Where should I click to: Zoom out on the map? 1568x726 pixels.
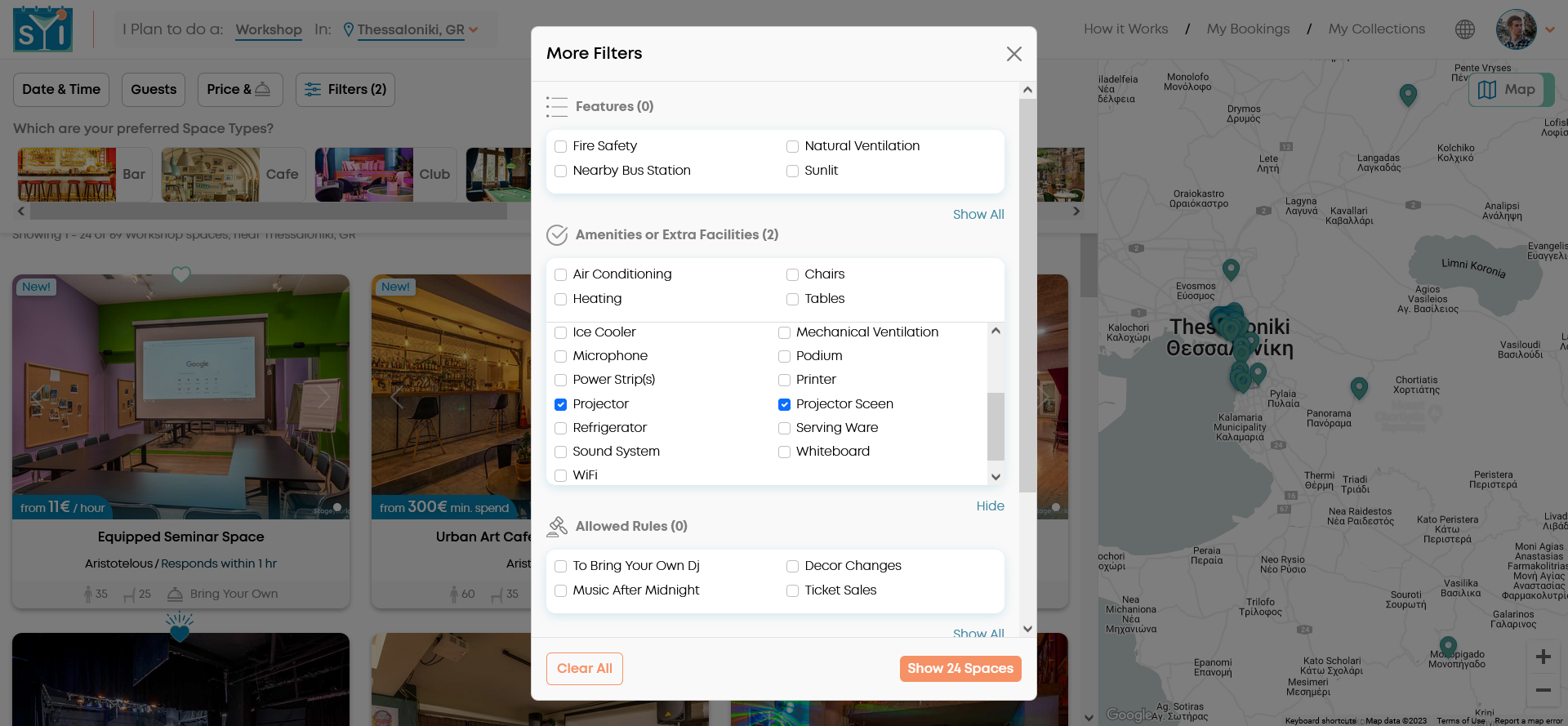tap(1543, 690)
